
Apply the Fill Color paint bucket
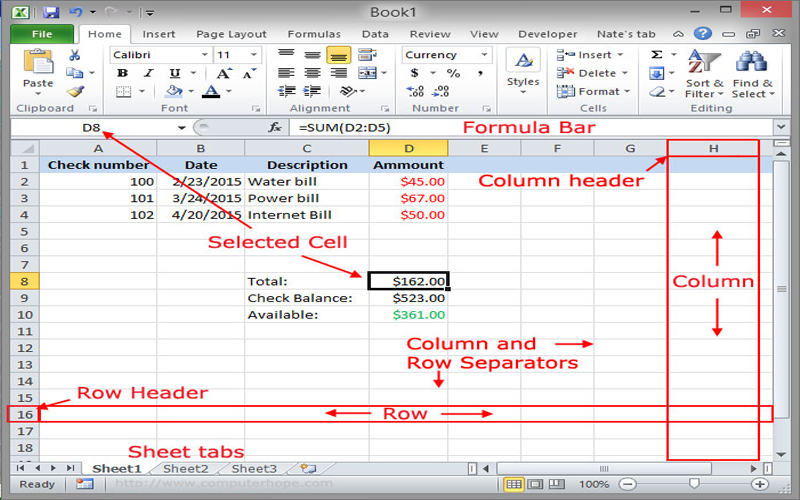click(x=174, y=92)
